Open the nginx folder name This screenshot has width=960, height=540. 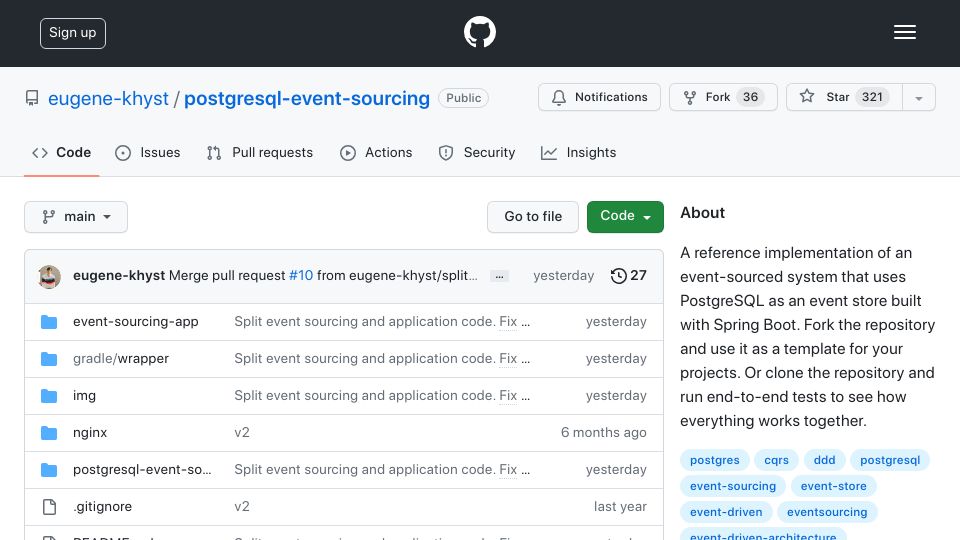click(90, 432)
